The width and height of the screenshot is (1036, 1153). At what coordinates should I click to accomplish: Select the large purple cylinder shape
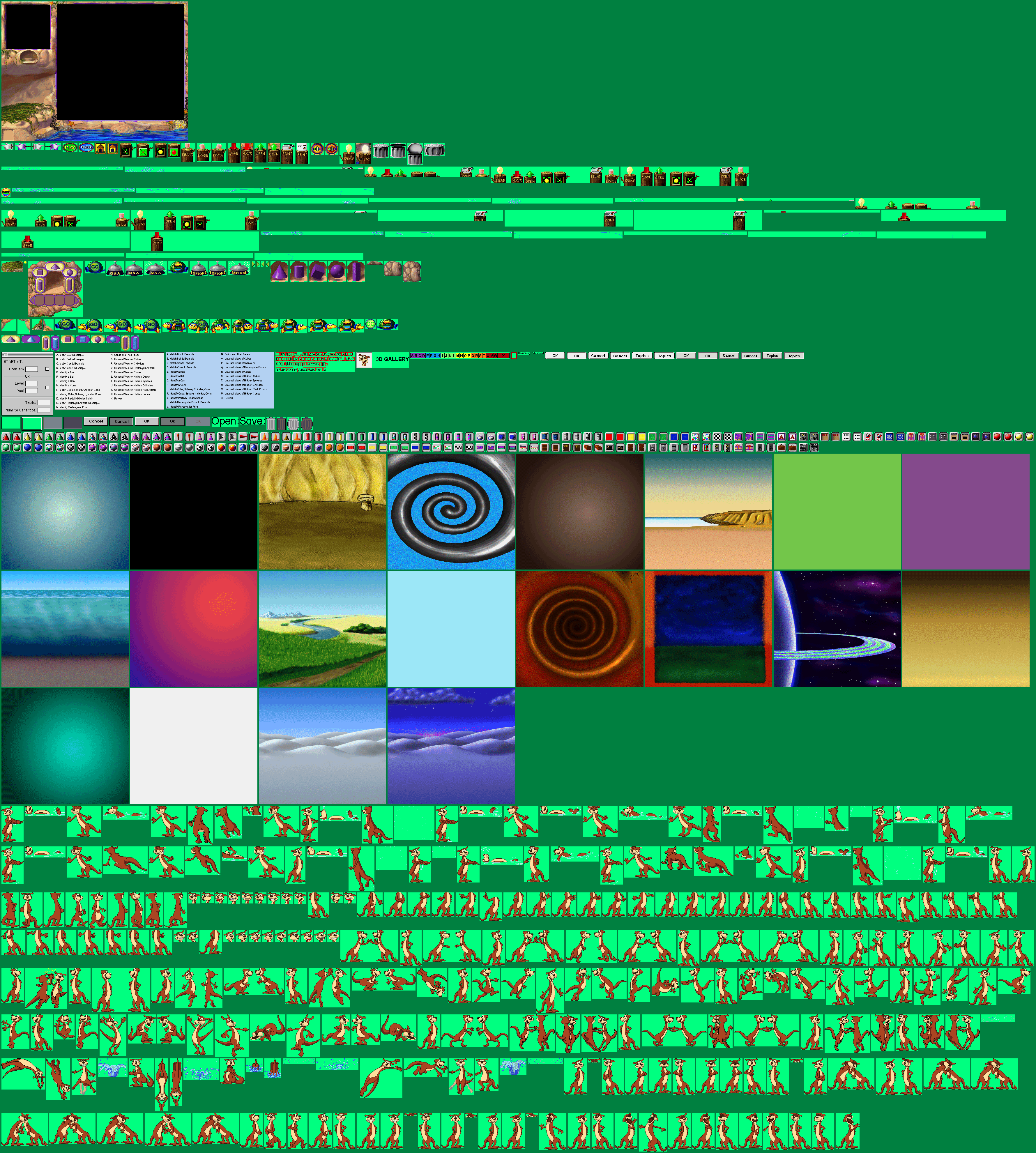(298, 271)
